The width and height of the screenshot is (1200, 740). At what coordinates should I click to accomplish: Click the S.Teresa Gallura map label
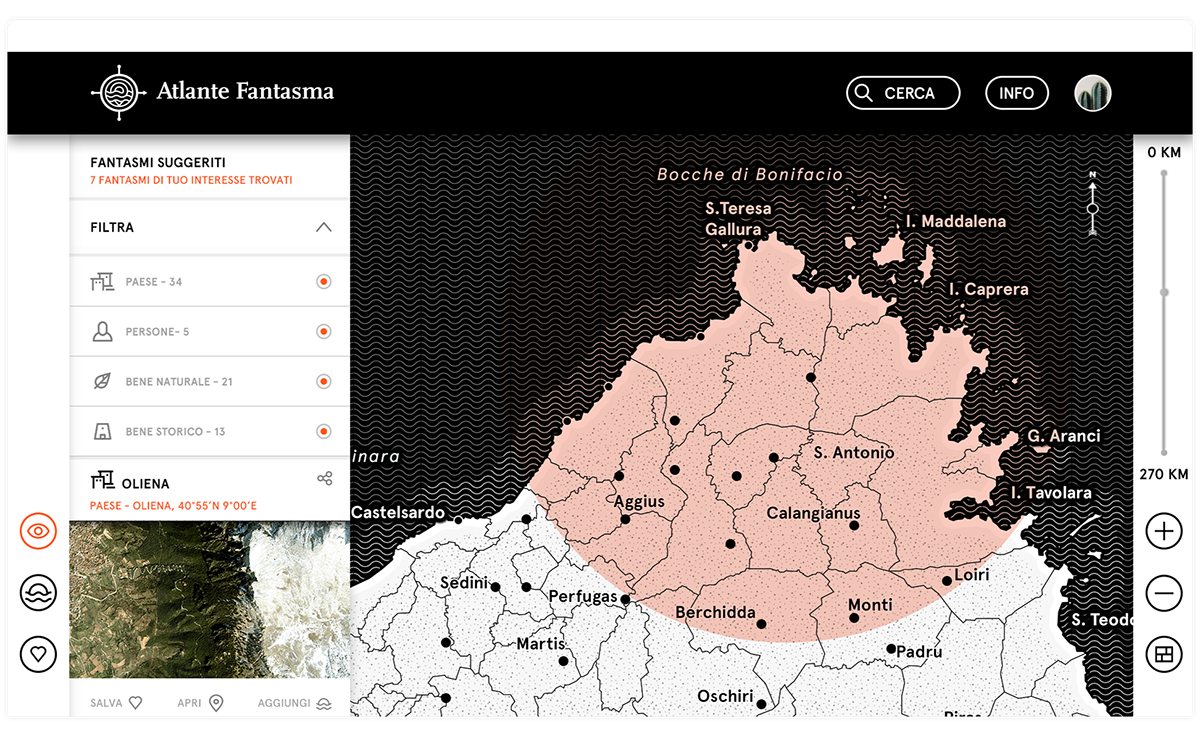tap(738, 219)
